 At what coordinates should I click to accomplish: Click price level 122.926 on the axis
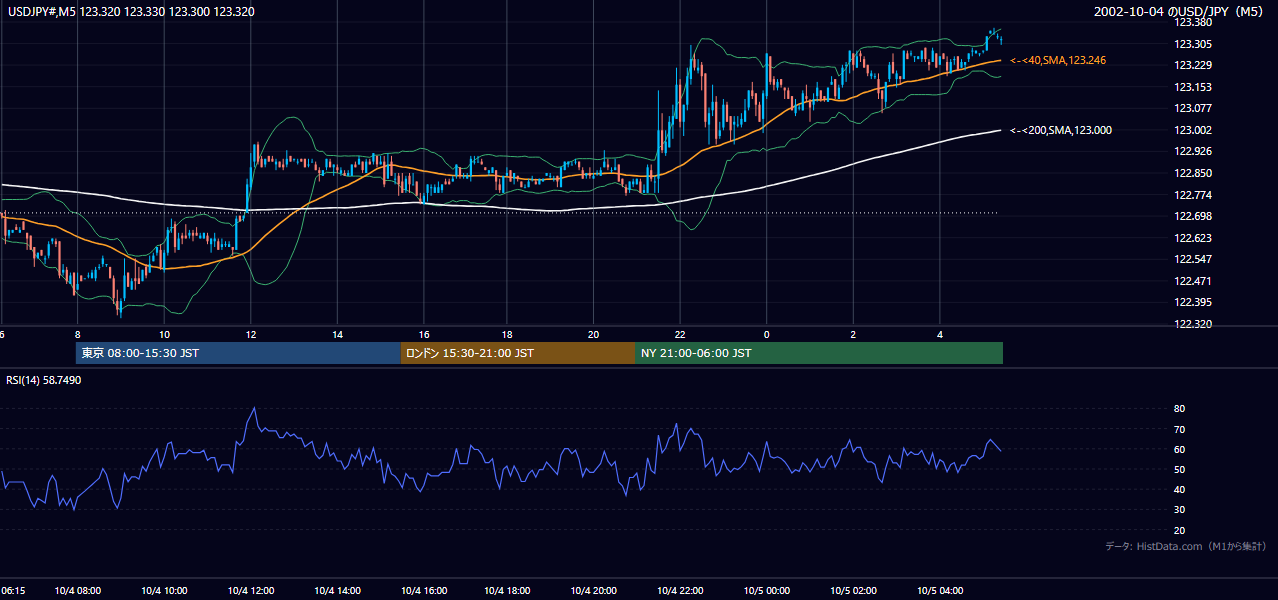[1193, 152]
